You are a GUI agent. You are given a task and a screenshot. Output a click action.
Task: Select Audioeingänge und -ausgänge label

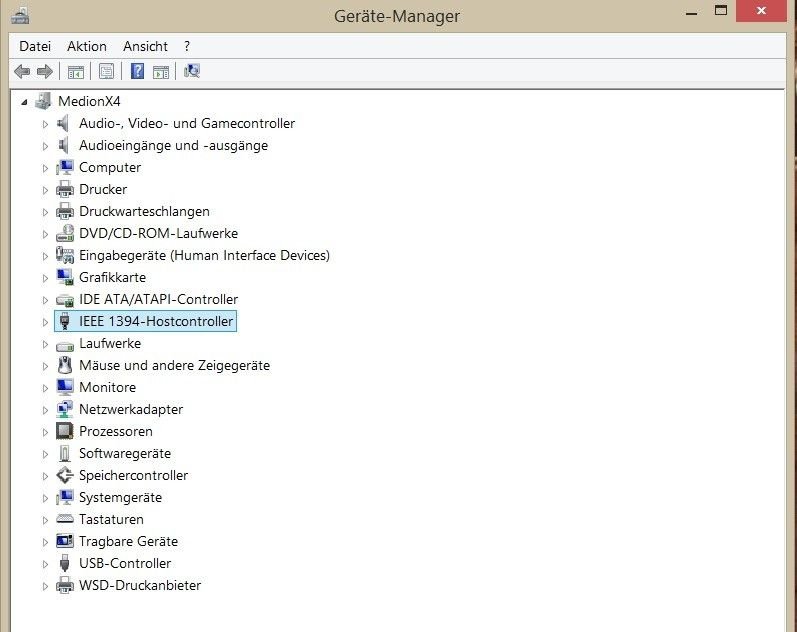coord(173,145)
